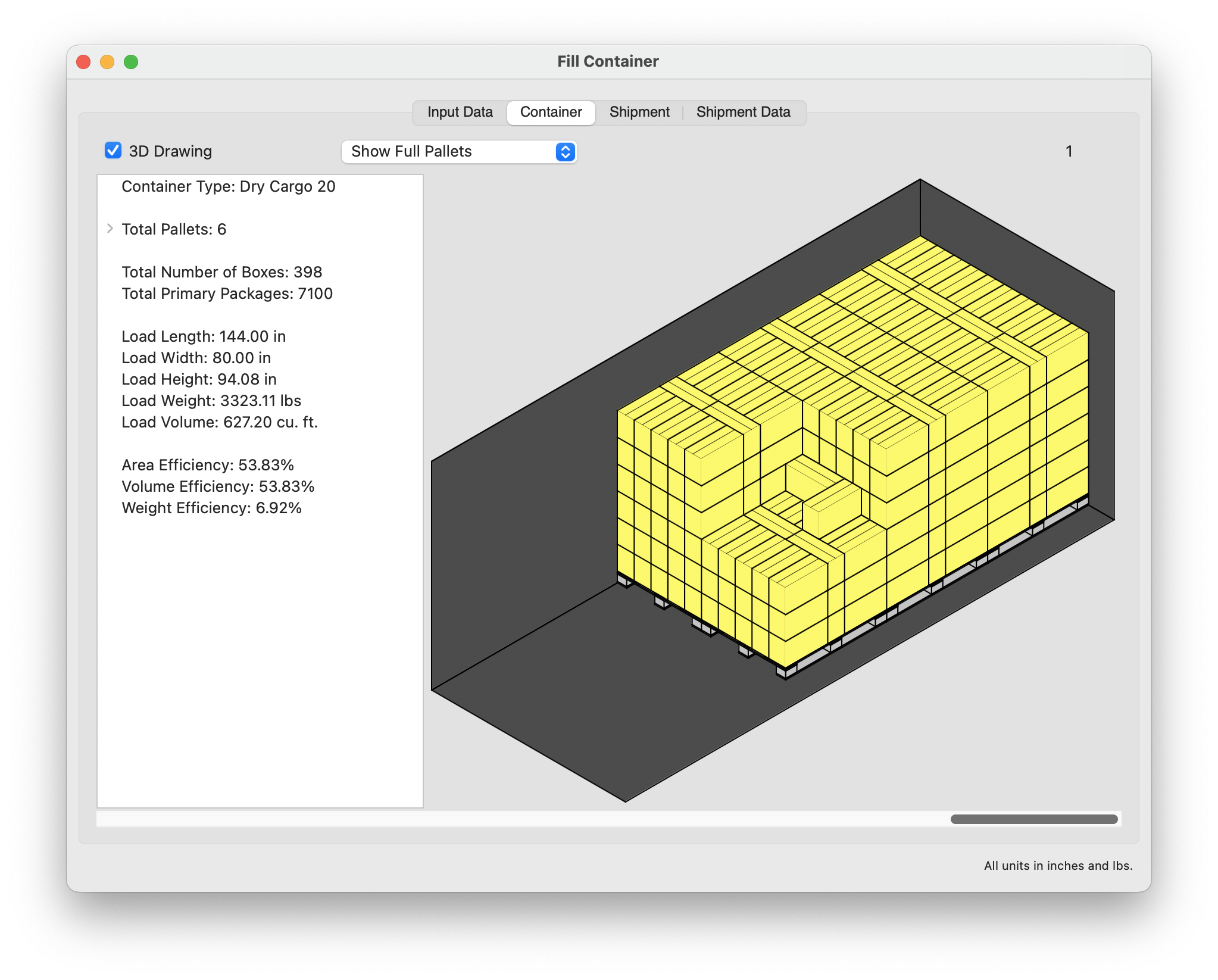This screenshot has width=1218, height=980.
Task: Open the Shipment tab
Action: tap(639, 112)
